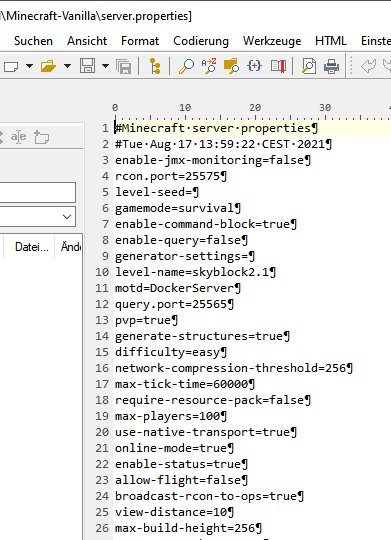Viewport: 391px width, 540px height.
Task: Click line 'enable-status=true'
Action: (x=181, y=464)
